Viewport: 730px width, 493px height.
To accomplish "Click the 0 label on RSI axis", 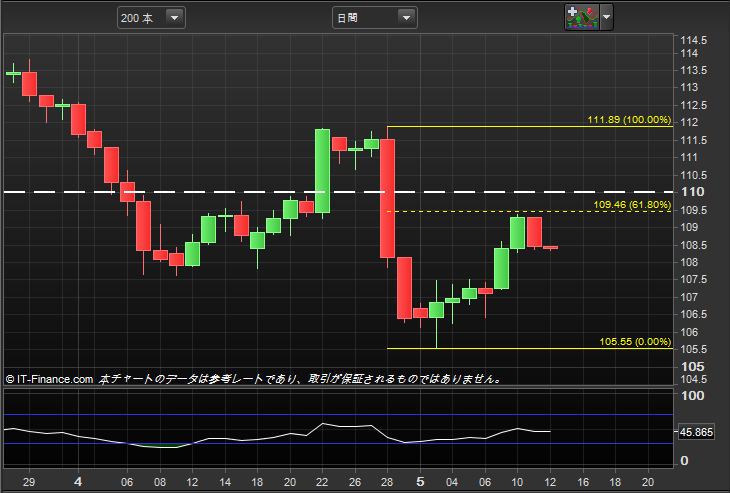I will [x=684, y=460].
